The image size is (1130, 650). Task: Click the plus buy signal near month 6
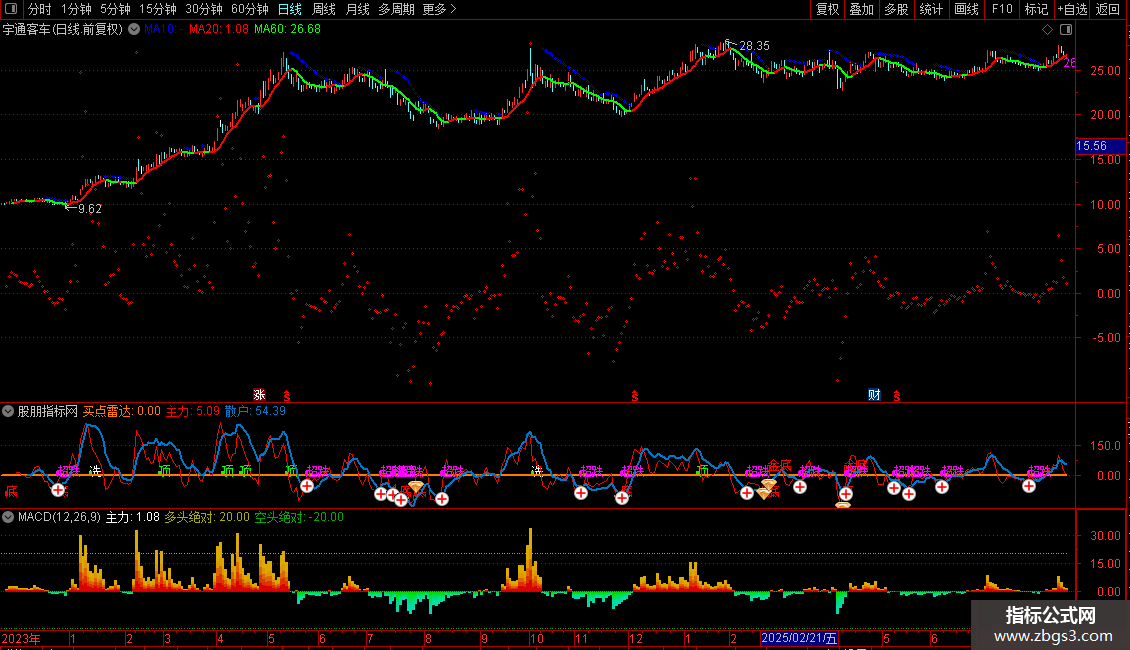coord(307,486)
